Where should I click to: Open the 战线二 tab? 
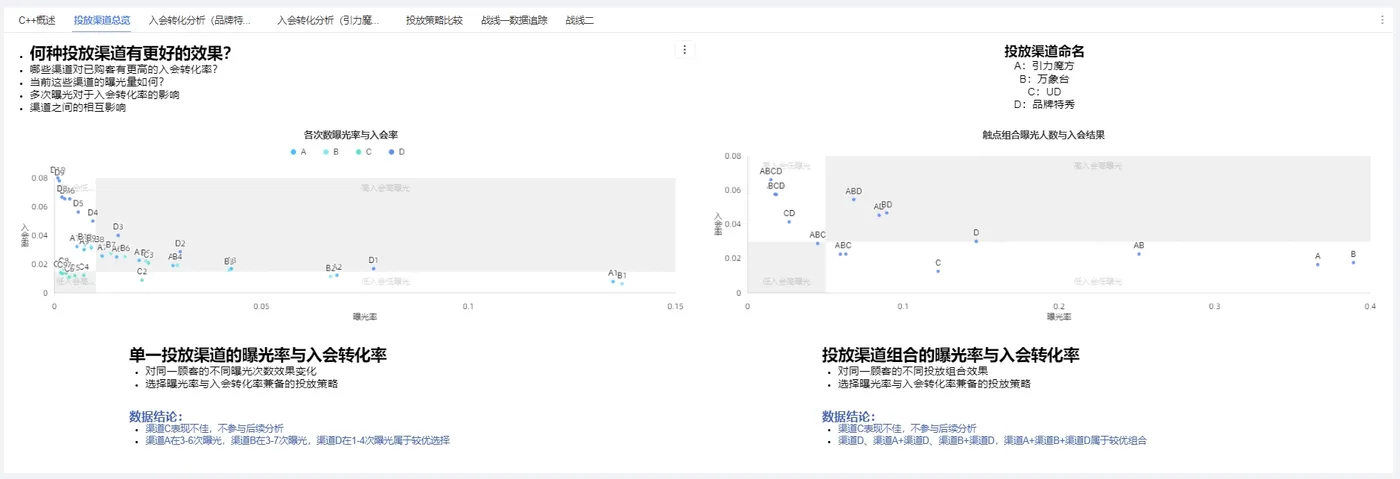[x=579, y=20]
